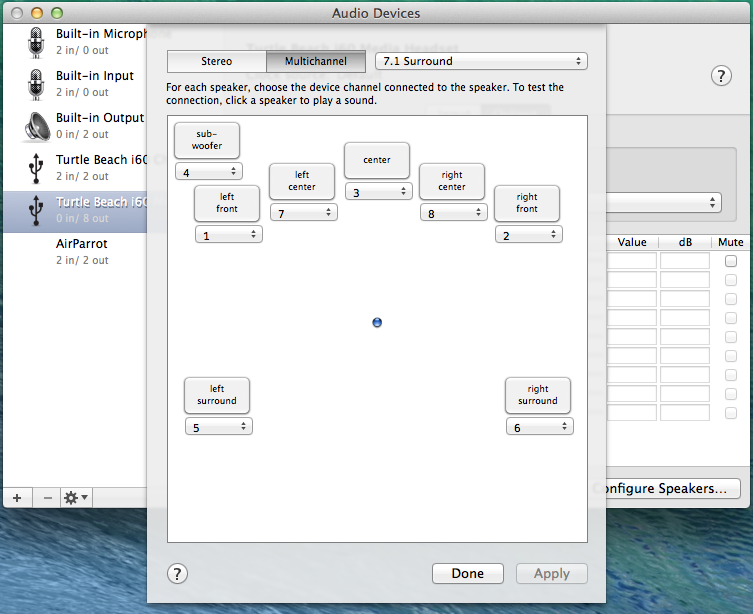Click the Done button
This screenshot has height=614, width=753.
pos(467,573)
